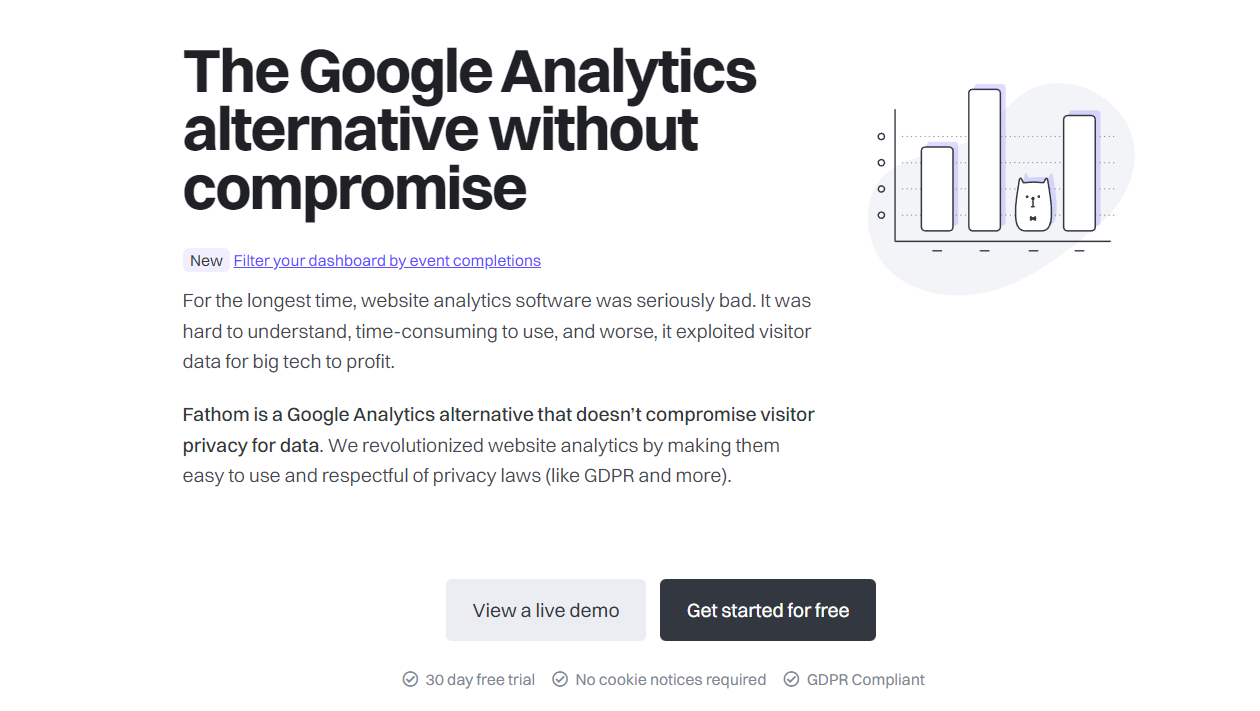This screenshot has width=1260, height=711.
Task: Click the cat illustration in the bar chart
Action: (1033, 204)
